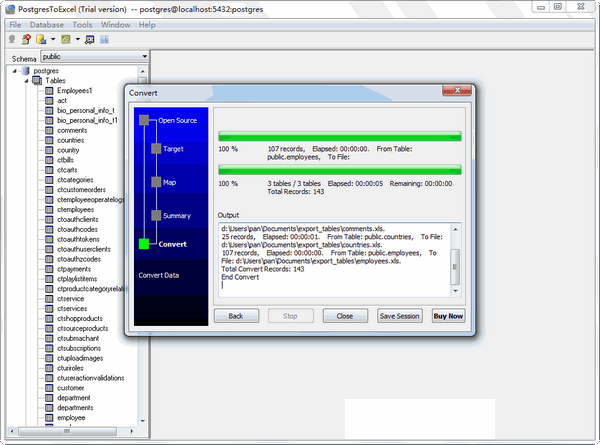Click the Save Session button
Image resolution: width=600 pixels, height=445 pixels.
(x=400, y=316)
